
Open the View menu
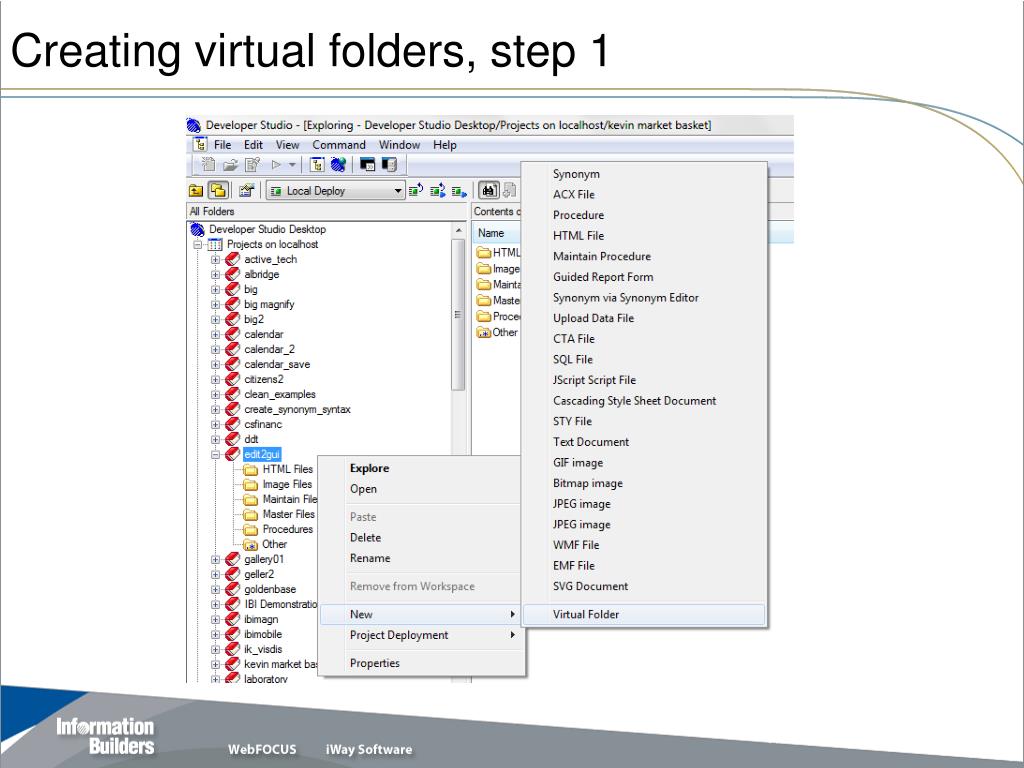coord(287,145)
